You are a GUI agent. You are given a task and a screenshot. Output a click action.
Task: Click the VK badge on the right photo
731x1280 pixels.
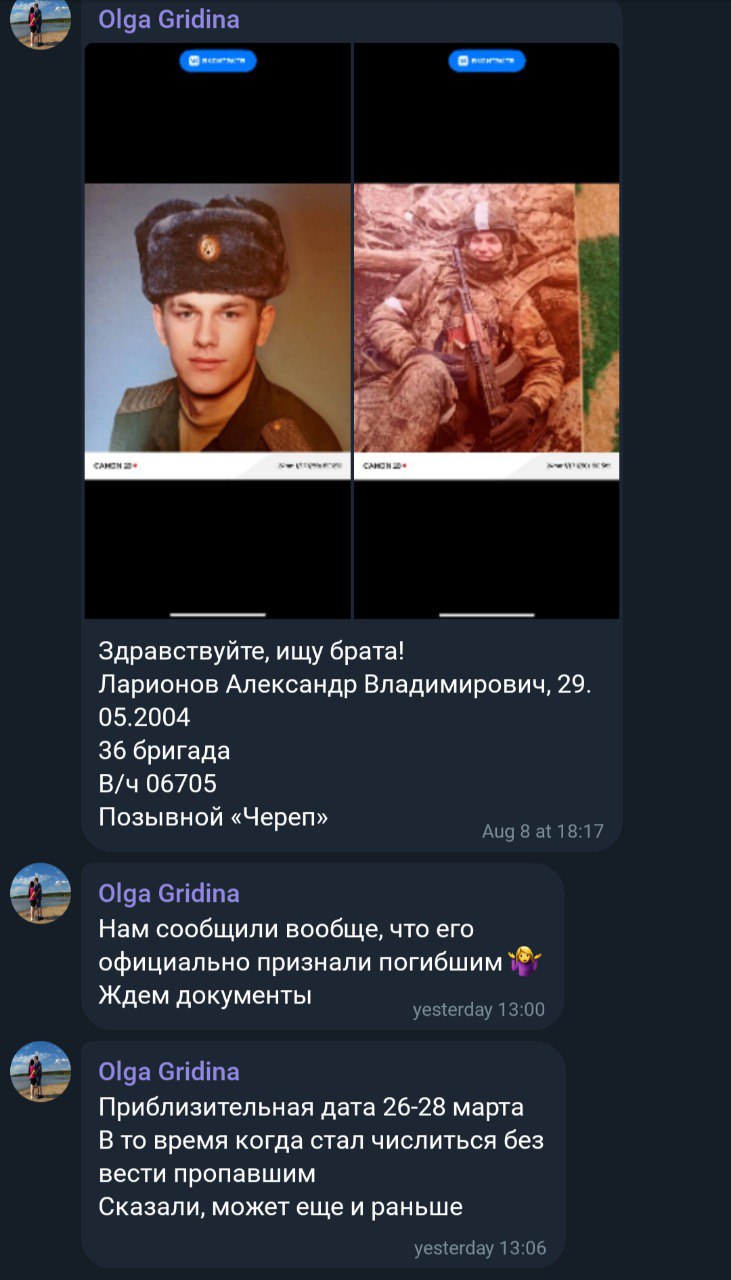tap(487, 61)
